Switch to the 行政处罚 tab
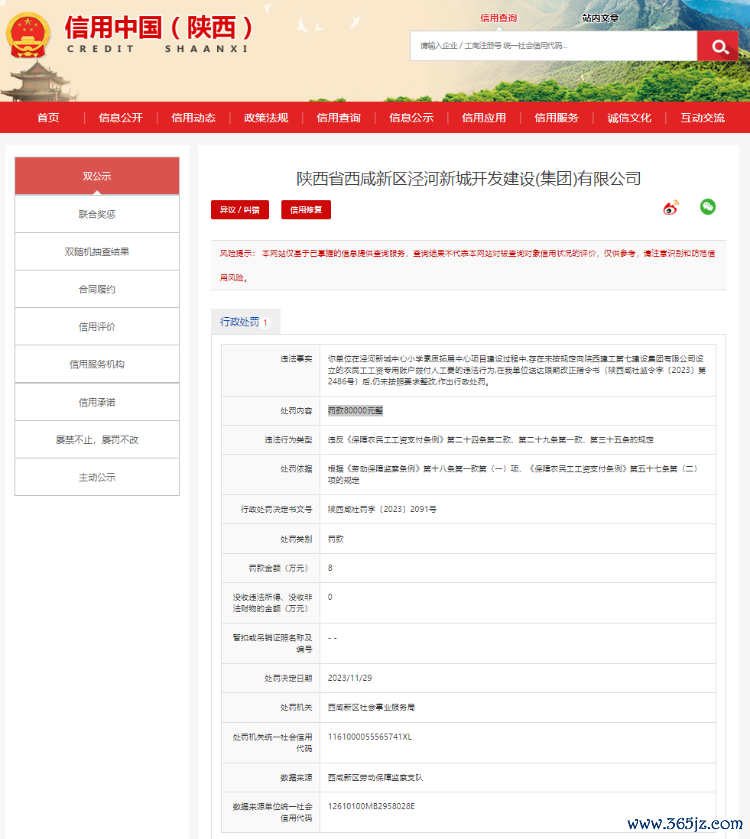The width and height of the screenshot is (750, 839). 245,322
